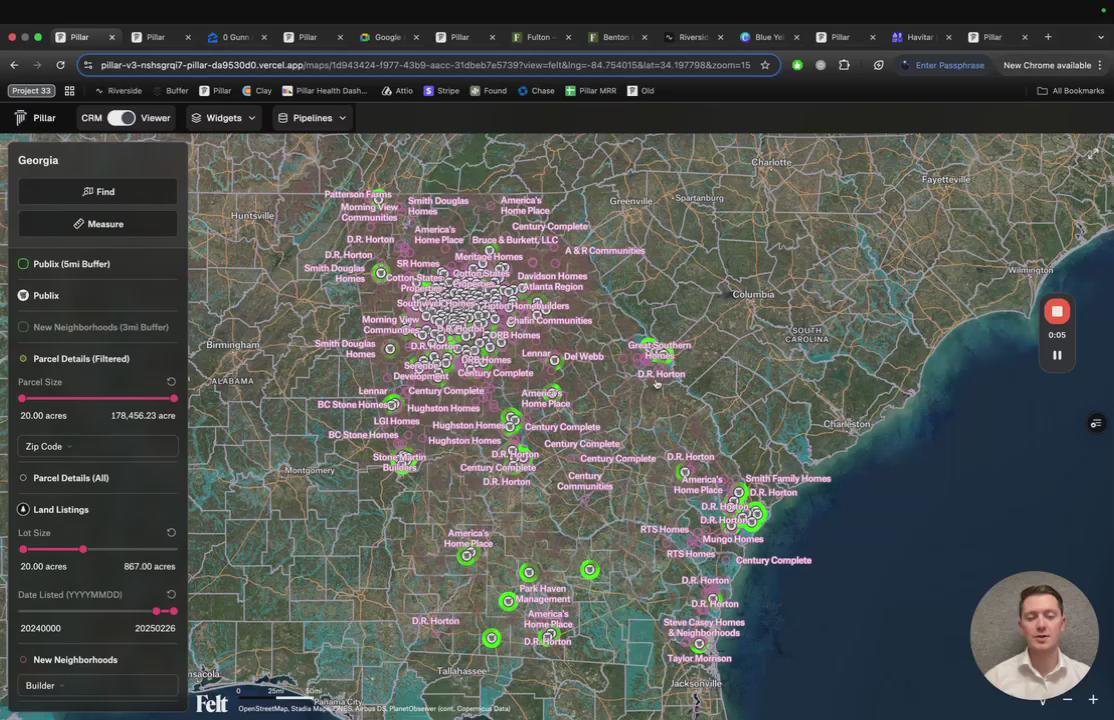Open Pillar Health Dash bookmark
Image resolution: width=1114 pixels, height=720 pixels.
[x=325, y=91]
